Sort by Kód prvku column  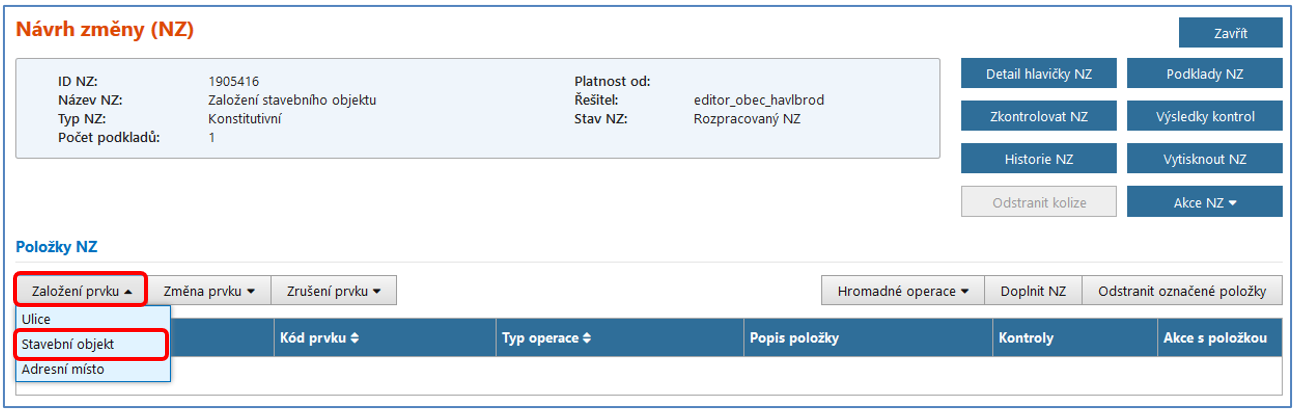pyautogui.click(x=320, y=338)
